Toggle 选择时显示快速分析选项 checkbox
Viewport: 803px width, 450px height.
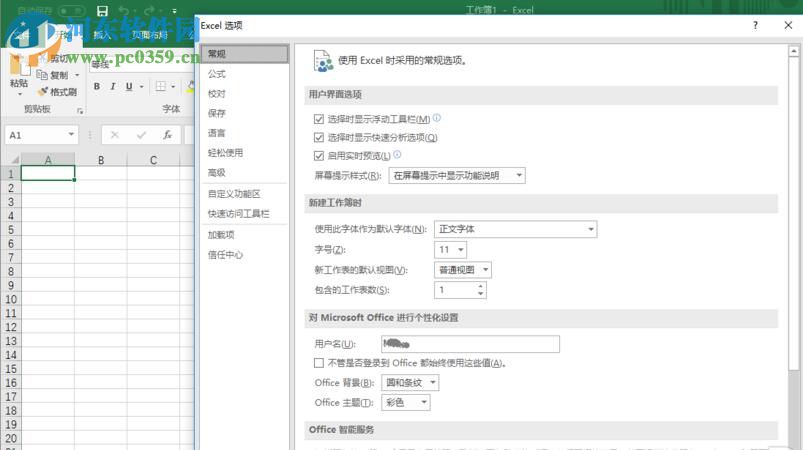coord(319,138)
